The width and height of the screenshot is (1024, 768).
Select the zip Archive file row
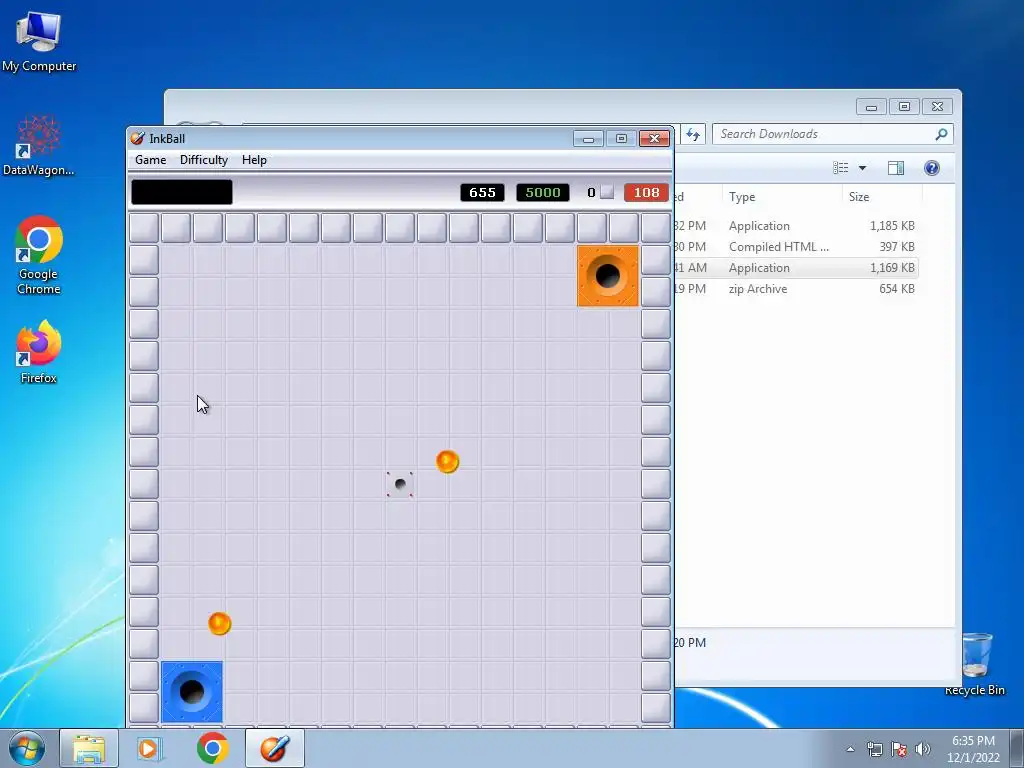[796, 289]
